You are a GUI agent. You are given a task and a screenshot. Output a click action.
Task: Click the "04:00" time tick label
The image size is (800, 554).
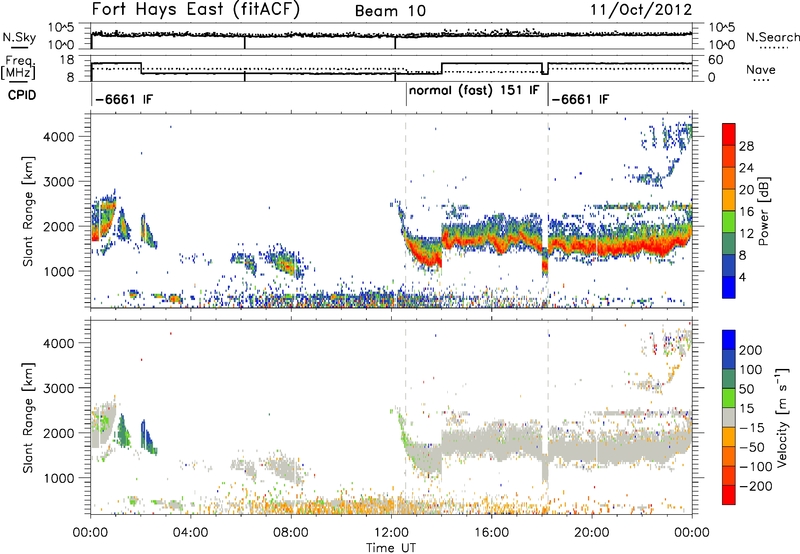[190, 533]
